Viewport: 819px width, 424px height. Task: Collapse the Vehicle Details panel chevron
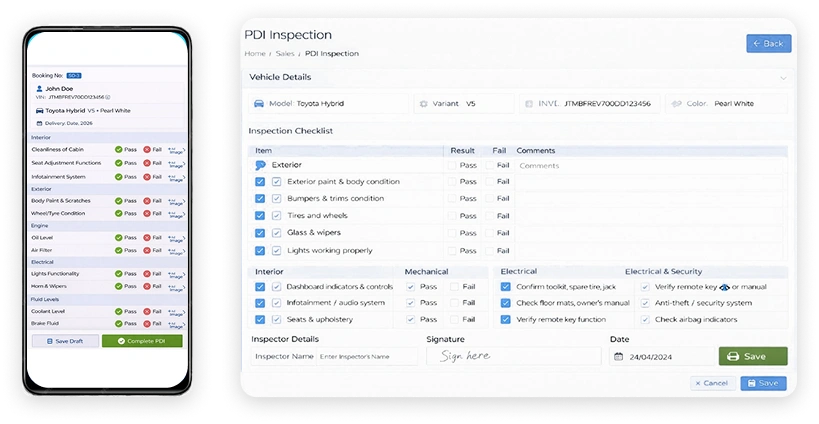coord(783,78)
